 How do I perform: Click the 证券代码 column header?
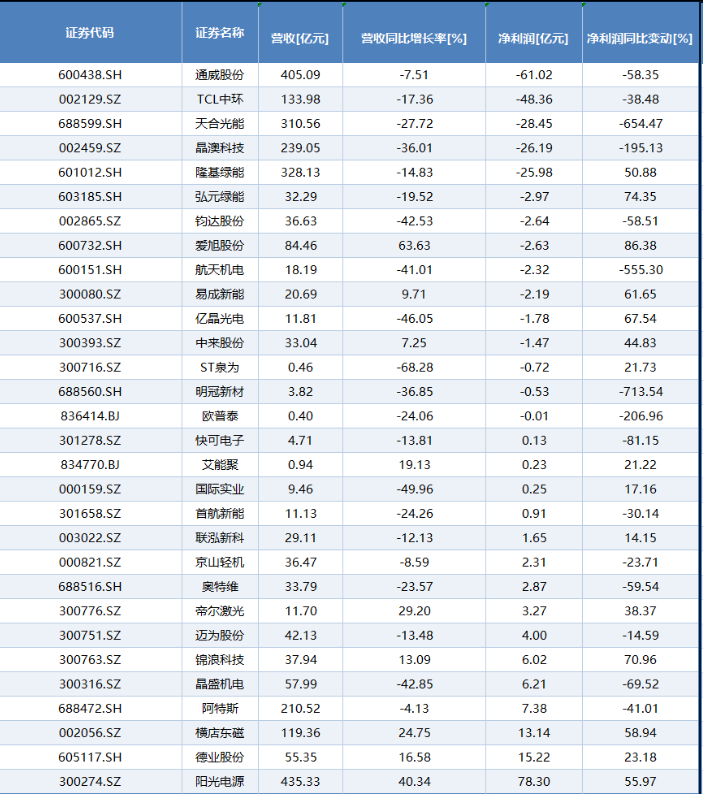pyautogui.click(x=90, y=33)
